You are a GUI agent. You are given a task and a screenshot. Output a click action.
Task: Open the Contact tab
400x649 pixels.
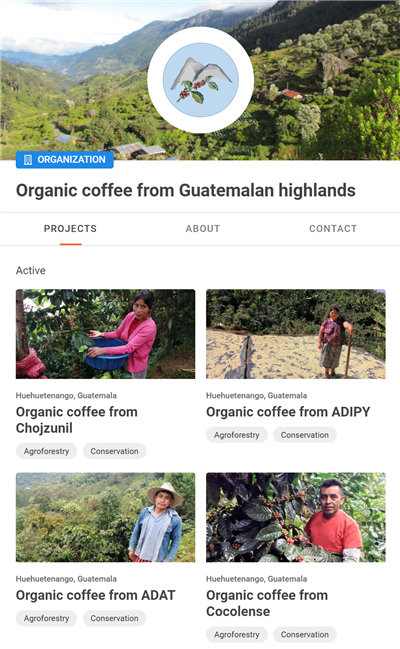(x=333, y=229)
